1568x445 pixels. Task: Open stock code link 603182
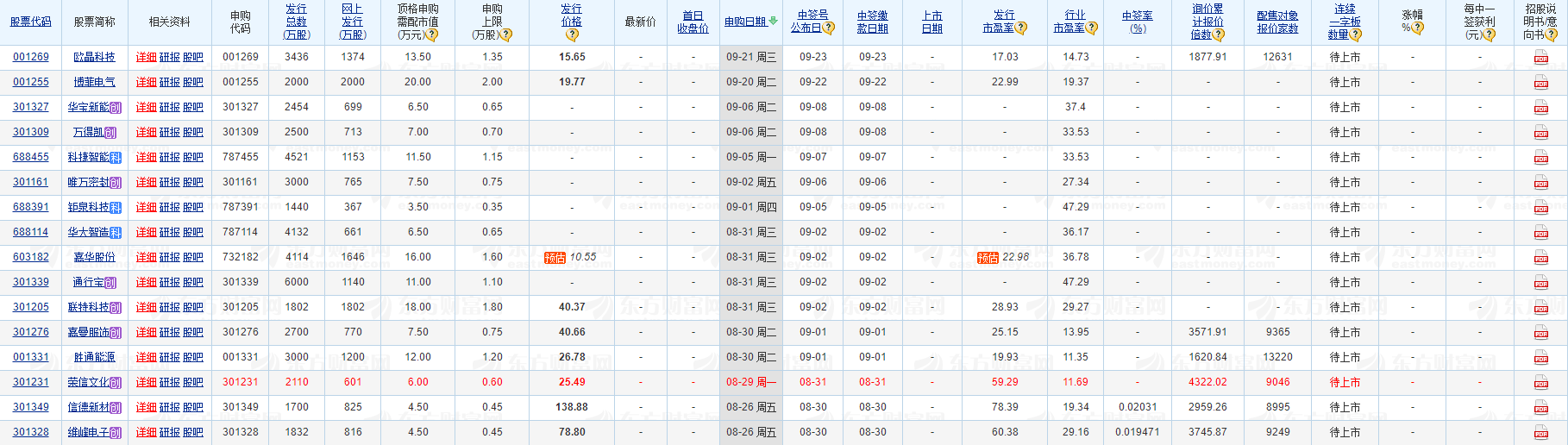click(x=31, y=257)
